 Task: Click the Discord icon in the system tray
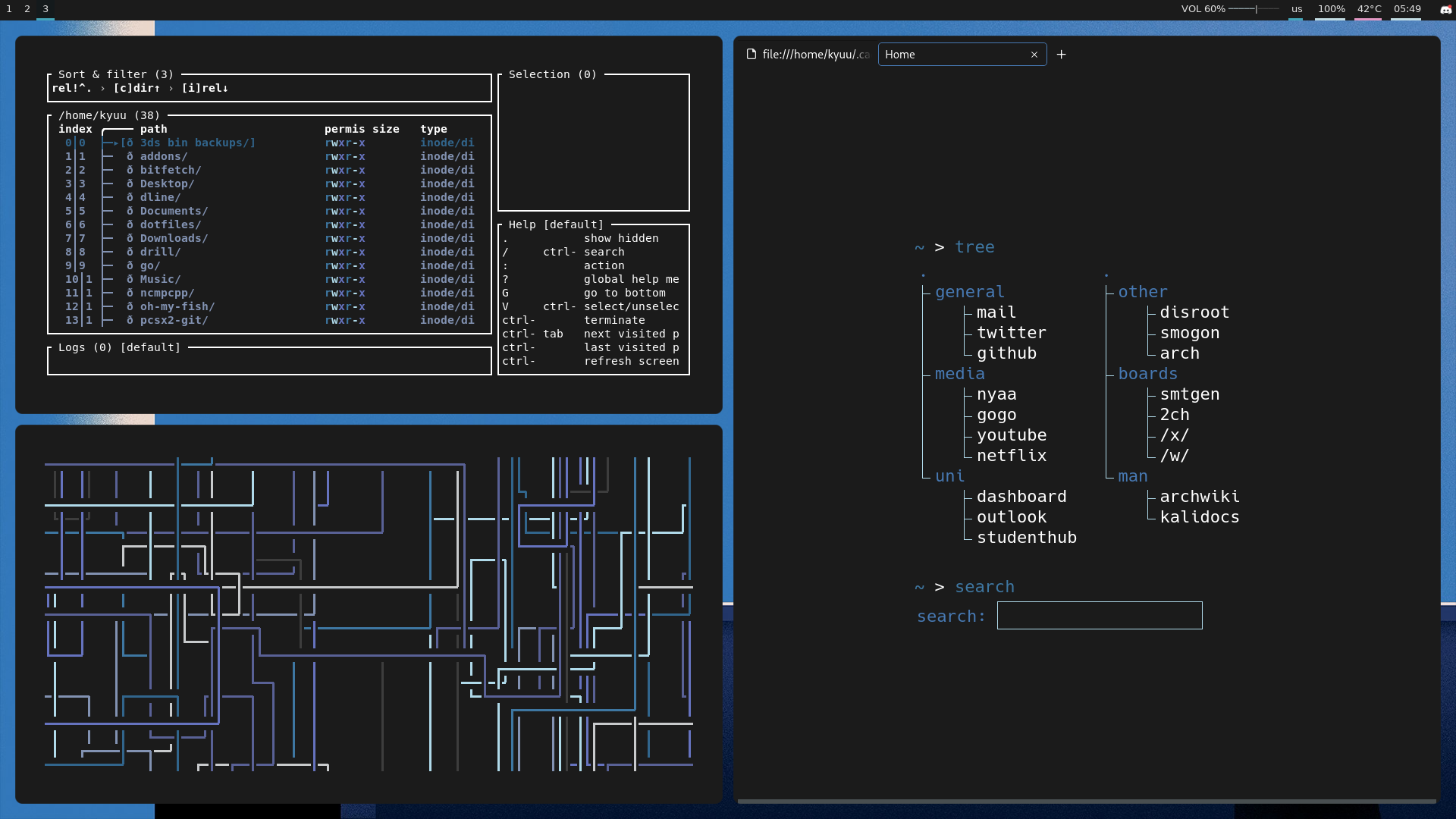1445,10
